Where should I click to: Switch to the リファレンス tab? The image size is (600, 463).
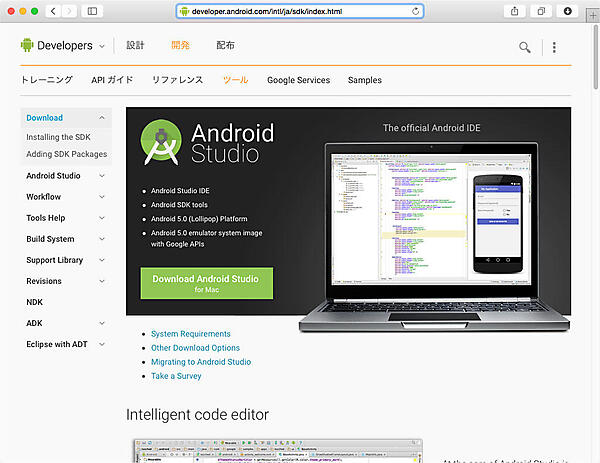(x=177, y=80)
